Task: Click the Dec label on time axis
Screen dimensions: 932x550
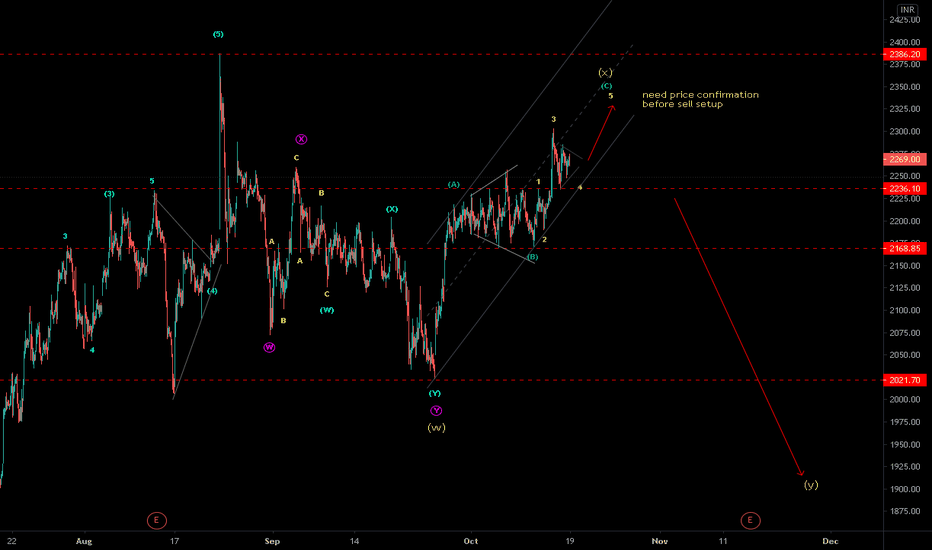Action: [830, 541]
